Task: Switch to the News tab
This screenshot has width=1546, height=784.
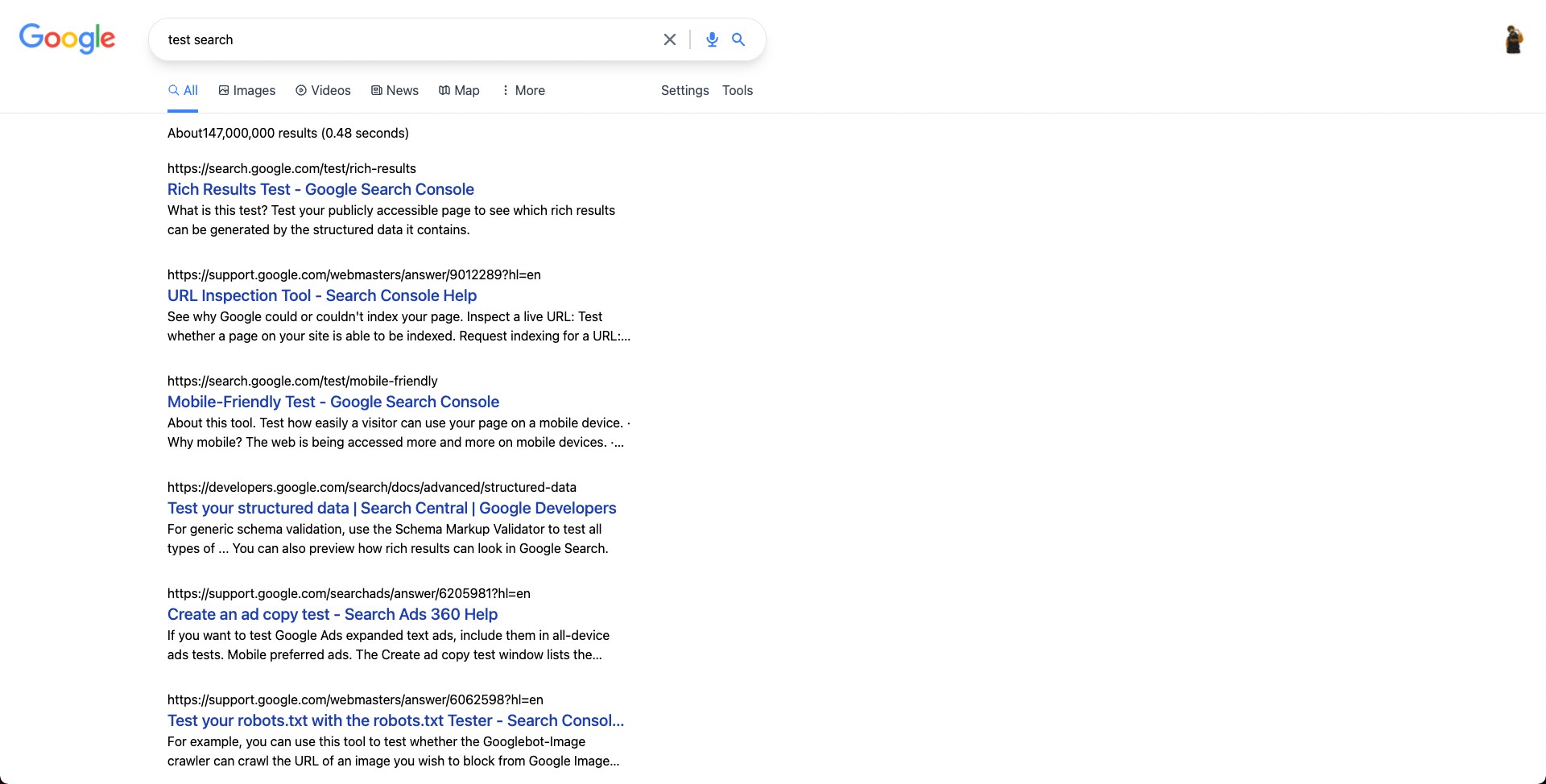Action: pos(395,90)
